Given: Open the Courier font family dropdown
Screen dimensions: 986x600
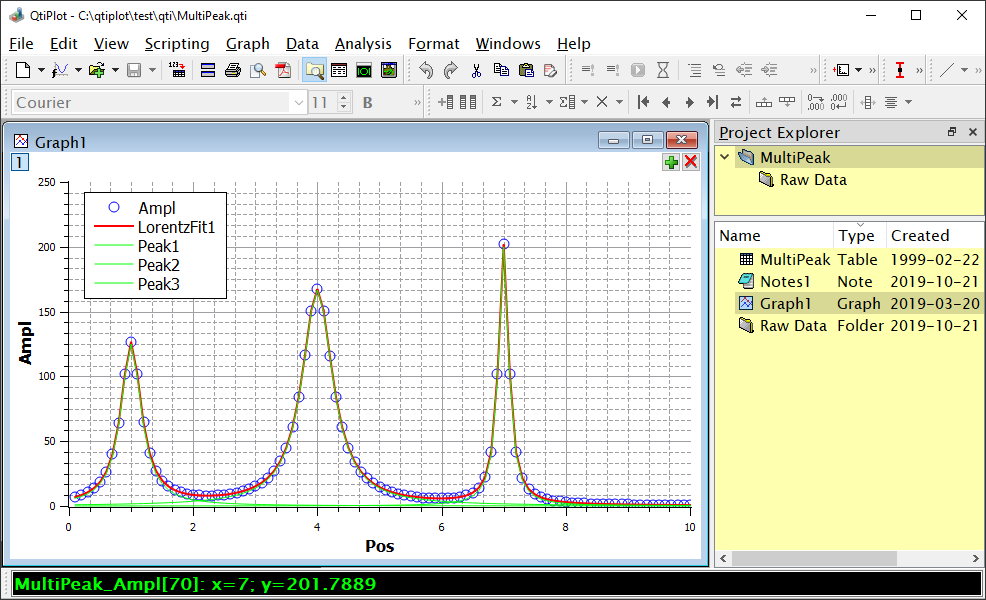Looking at the screenshot, I should 298,102.
